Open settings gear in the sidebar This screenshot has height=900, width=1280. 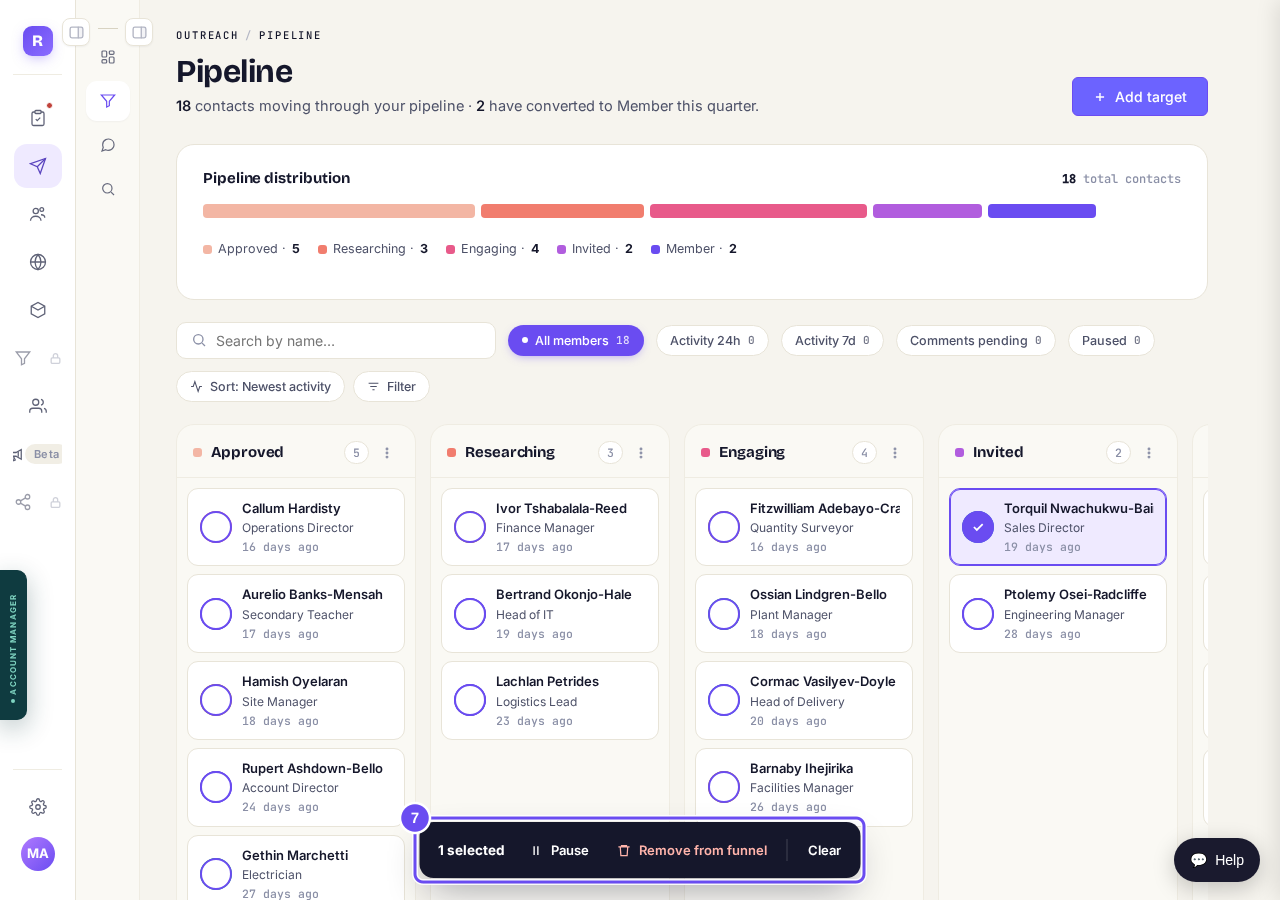point(38,806)
